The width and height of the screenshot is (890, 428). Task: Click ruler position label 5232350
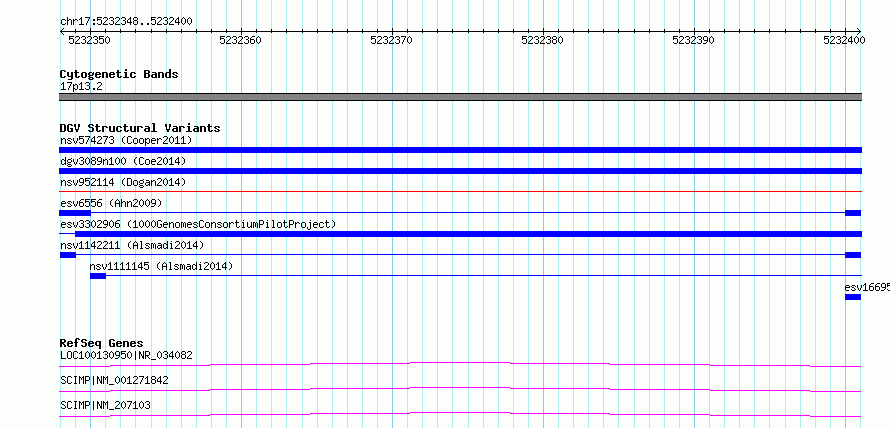tap(89, 40)
